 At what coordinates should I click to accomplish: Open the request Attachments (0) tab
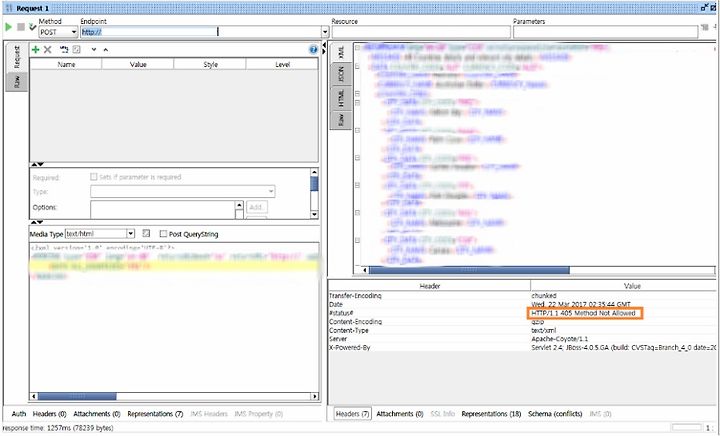point(96,414)
